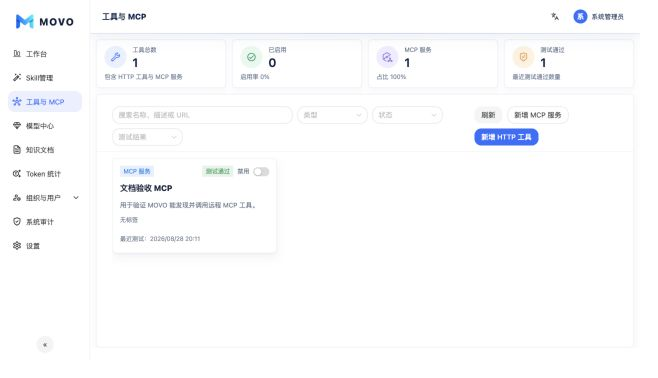Screen dimensions: 658x378
Task: Open the 测试结果 filter dropdown
Action: click(x=147, y=137)
